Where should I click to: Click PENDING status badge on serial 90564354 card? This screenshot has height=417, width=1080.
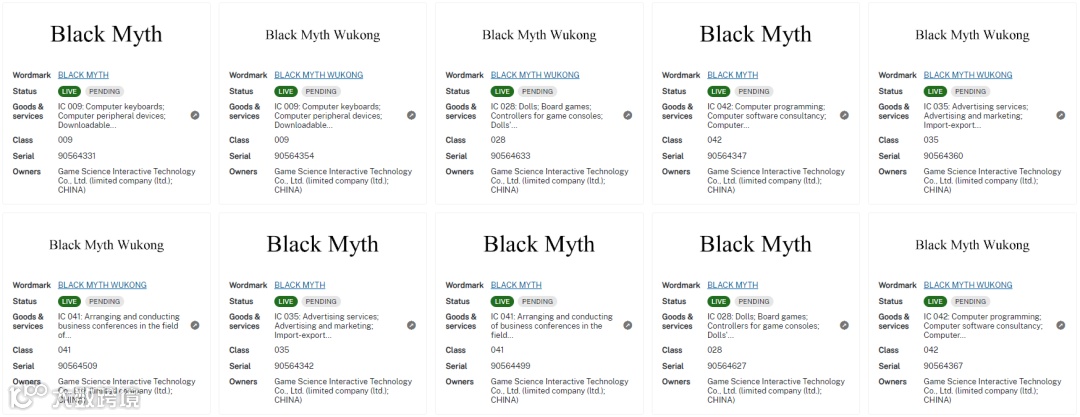(321, 92)
